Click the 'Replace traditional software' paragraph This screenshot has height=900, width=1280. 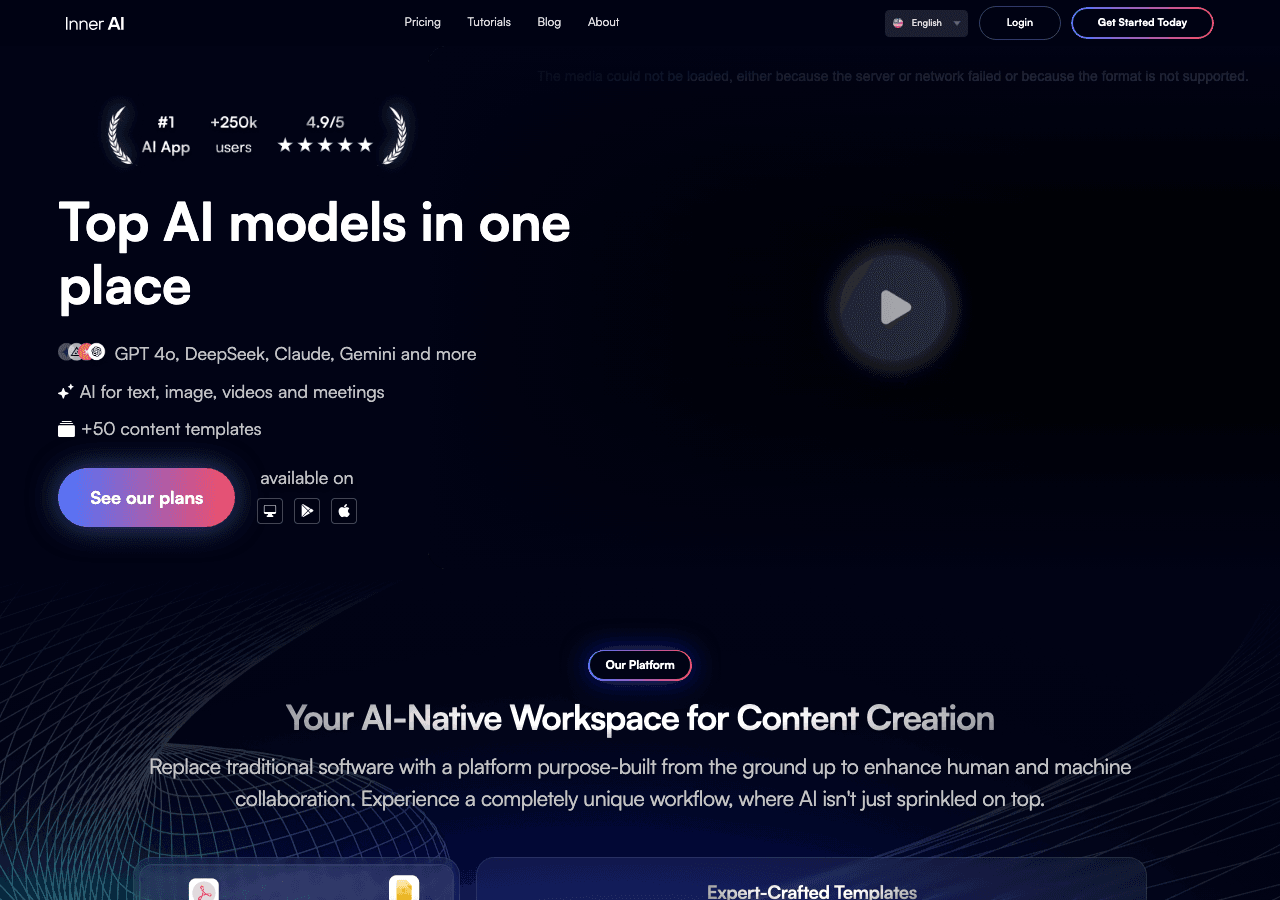click(x=640, y=783)
